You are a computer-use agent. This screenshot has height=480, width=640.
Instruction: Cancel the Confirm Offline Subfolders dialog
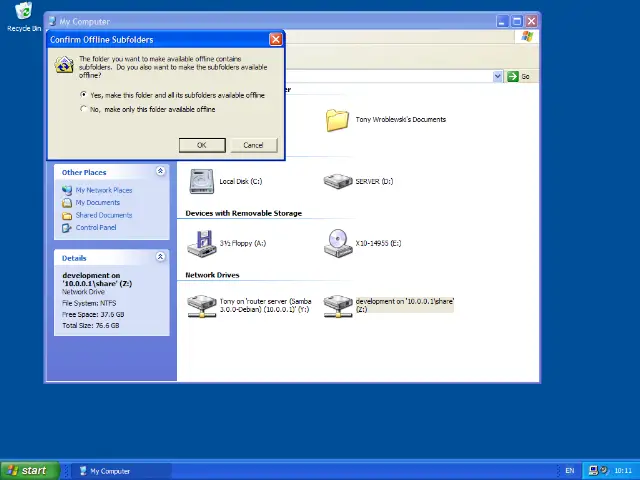pos(253,145)
